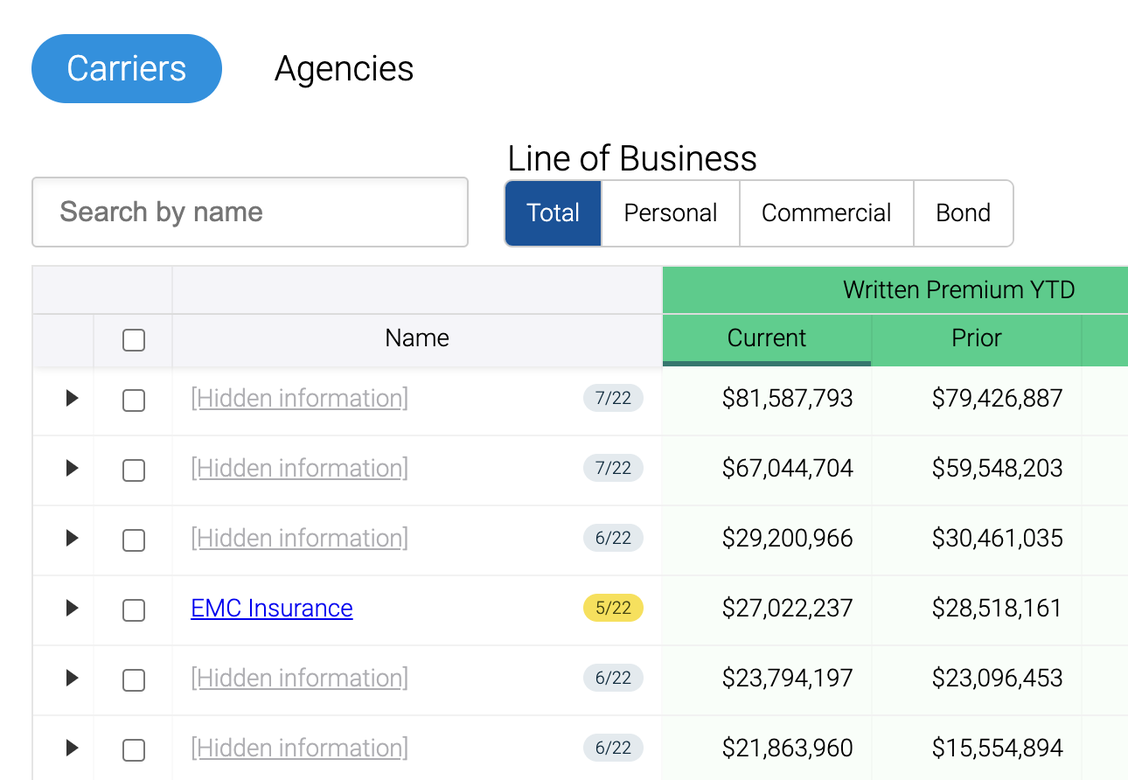Switch to the Agencies tab
This screenshot has height=780, width=1128.
pyautogui.click(x=344, y=68)
